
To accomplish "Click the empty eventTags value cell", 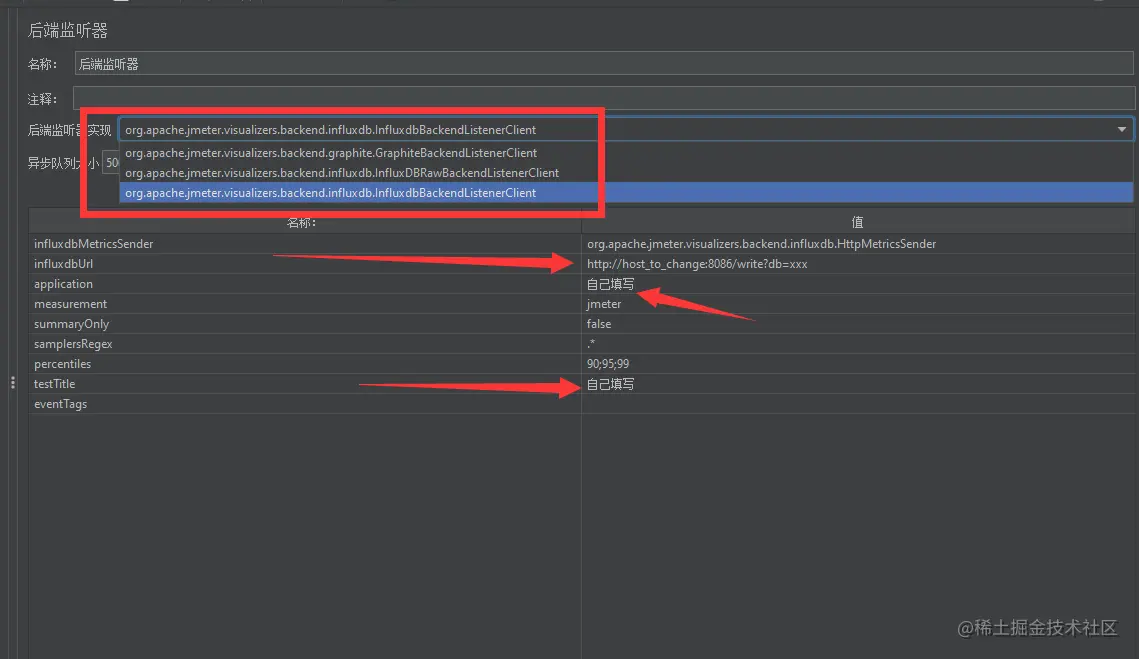I will (858, 403).
